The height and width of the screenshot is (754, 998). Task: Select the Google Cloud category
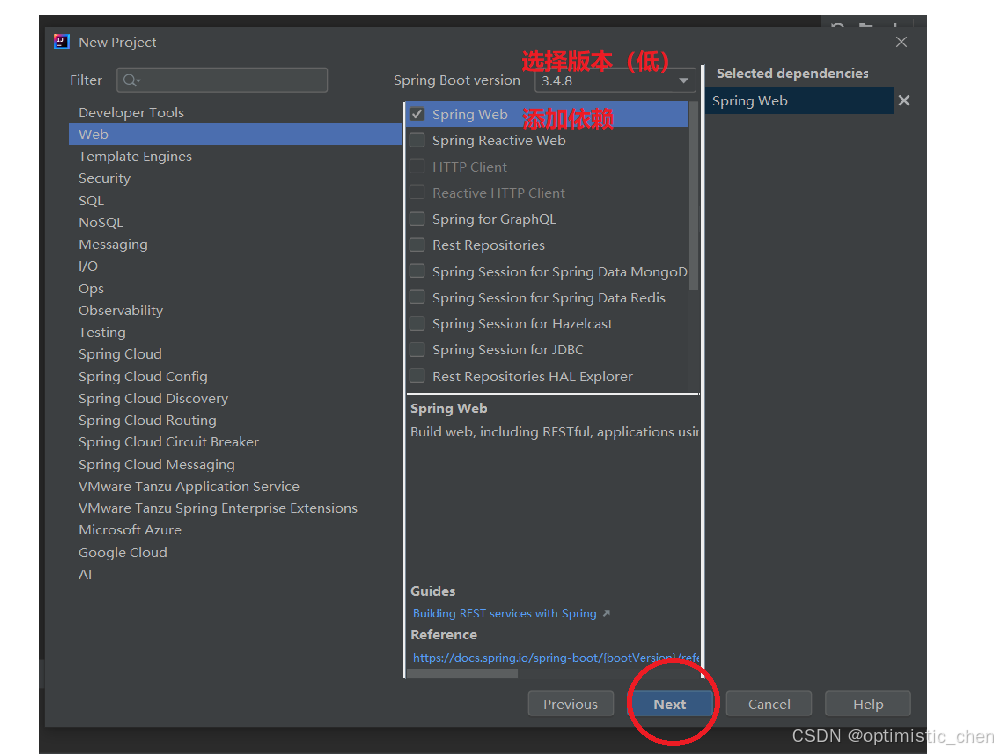point(122,552)
